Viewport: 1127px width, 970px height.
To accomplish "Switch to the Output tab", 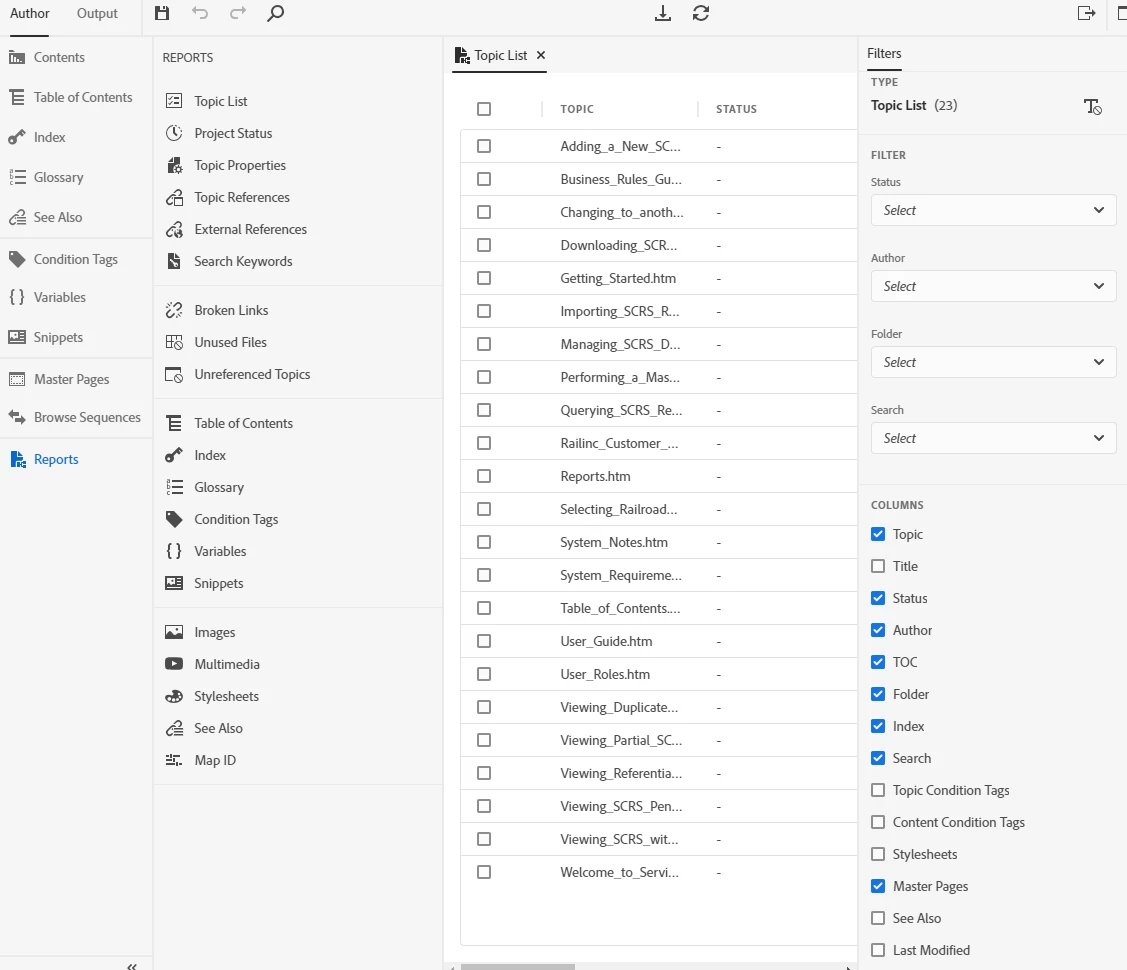I will (x=97, y=14).
